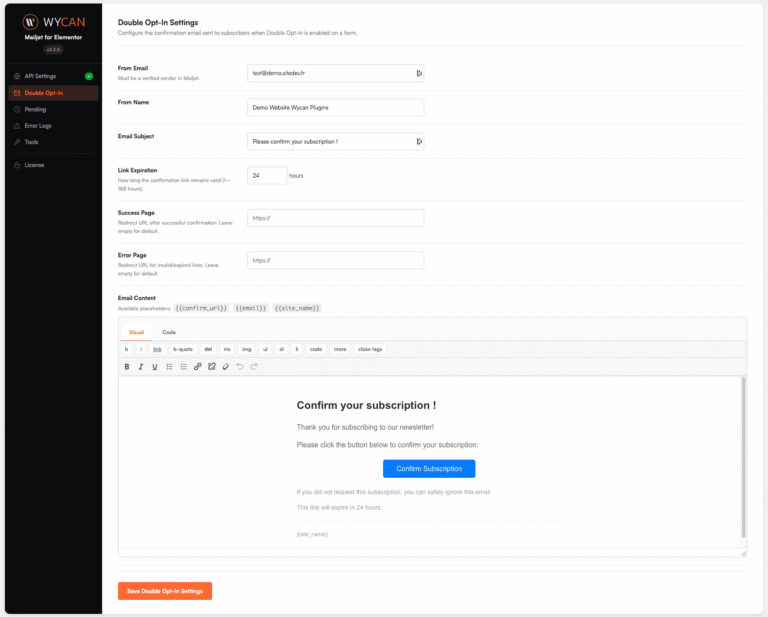Screen dimensions: 768x617
Task: Click the 'li' quicktag button
Action: (296, 349)
